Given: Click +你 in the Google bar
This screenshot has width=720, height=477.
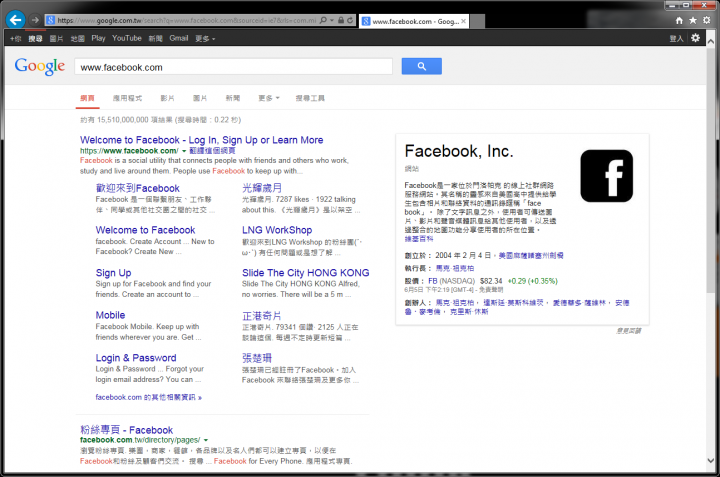Looking at the screenshot, I should [x=16, y=39].
